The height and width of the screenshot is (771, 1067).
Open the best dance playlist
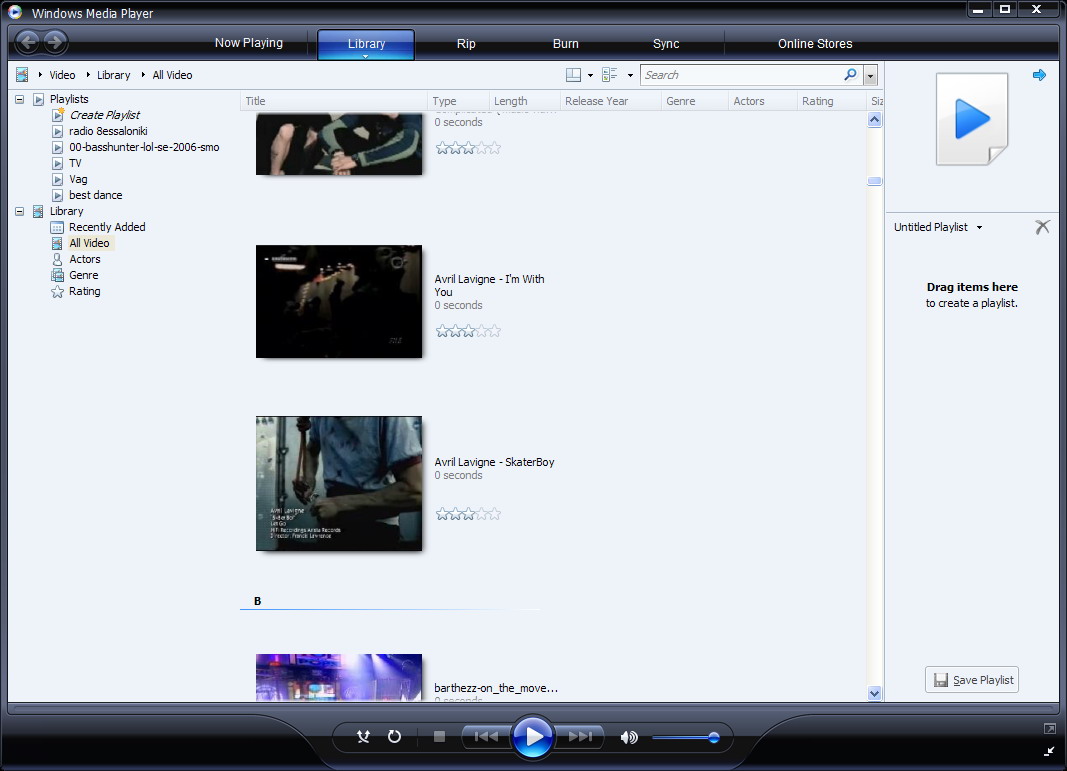[x=95, y=195]
